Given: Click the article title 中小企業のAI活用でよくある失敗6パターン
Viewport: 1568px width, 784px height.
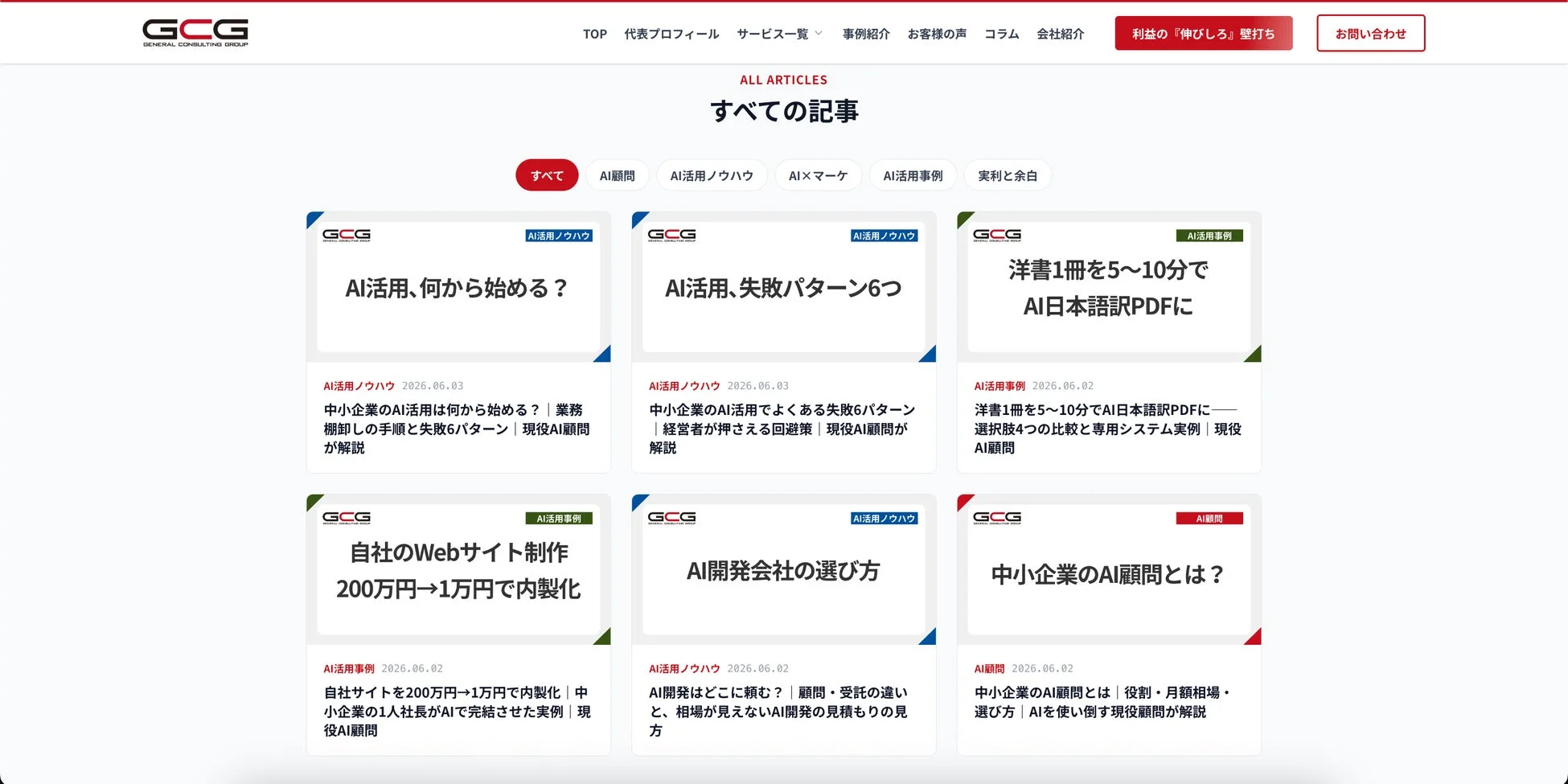Looking at the screenshot, I should coord(782,429).
